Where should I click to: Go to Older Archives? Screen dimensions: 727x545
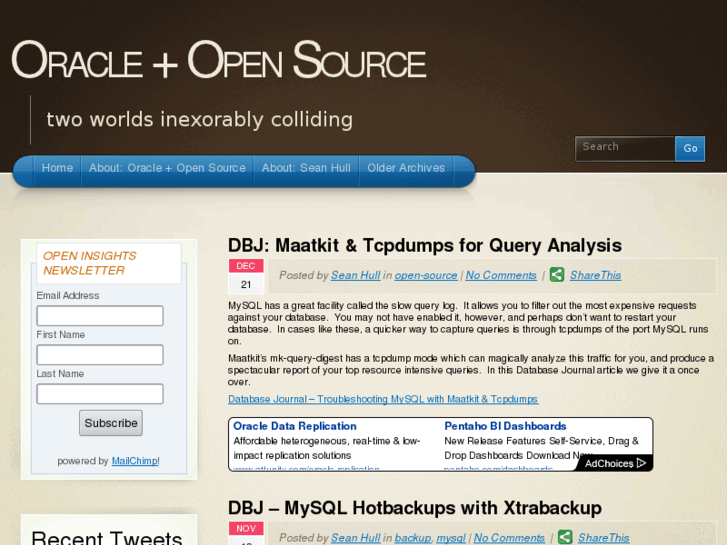pyautogui.click(x=406, y=168)
